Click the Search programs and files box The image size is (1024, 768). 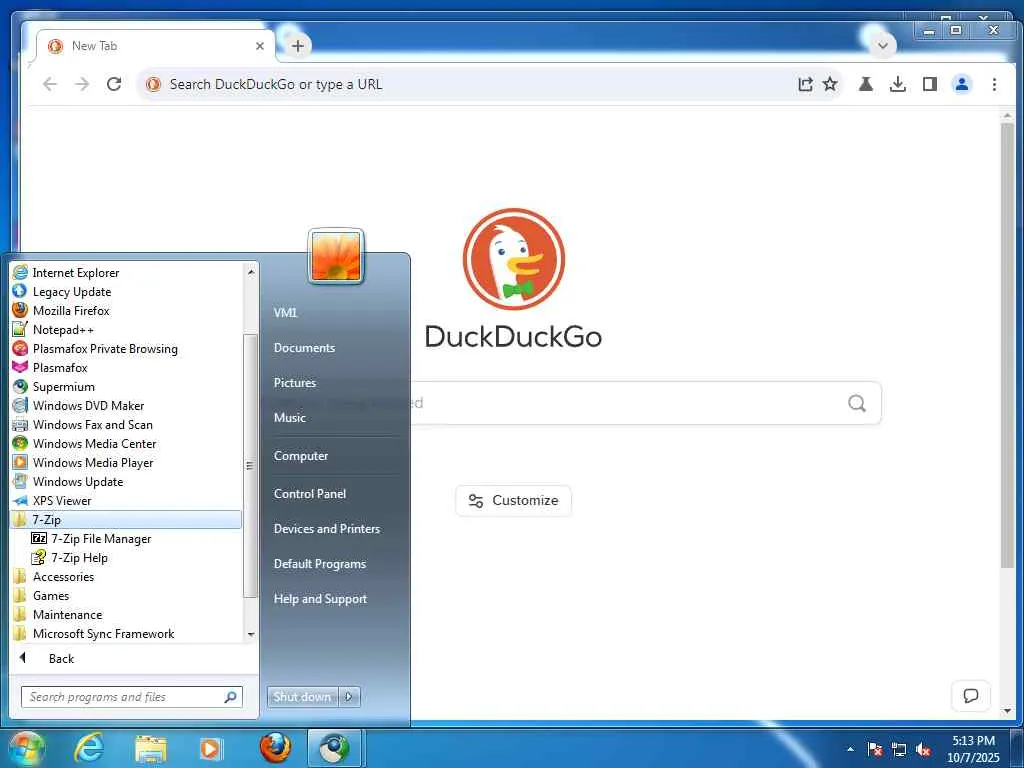[131, 697]
